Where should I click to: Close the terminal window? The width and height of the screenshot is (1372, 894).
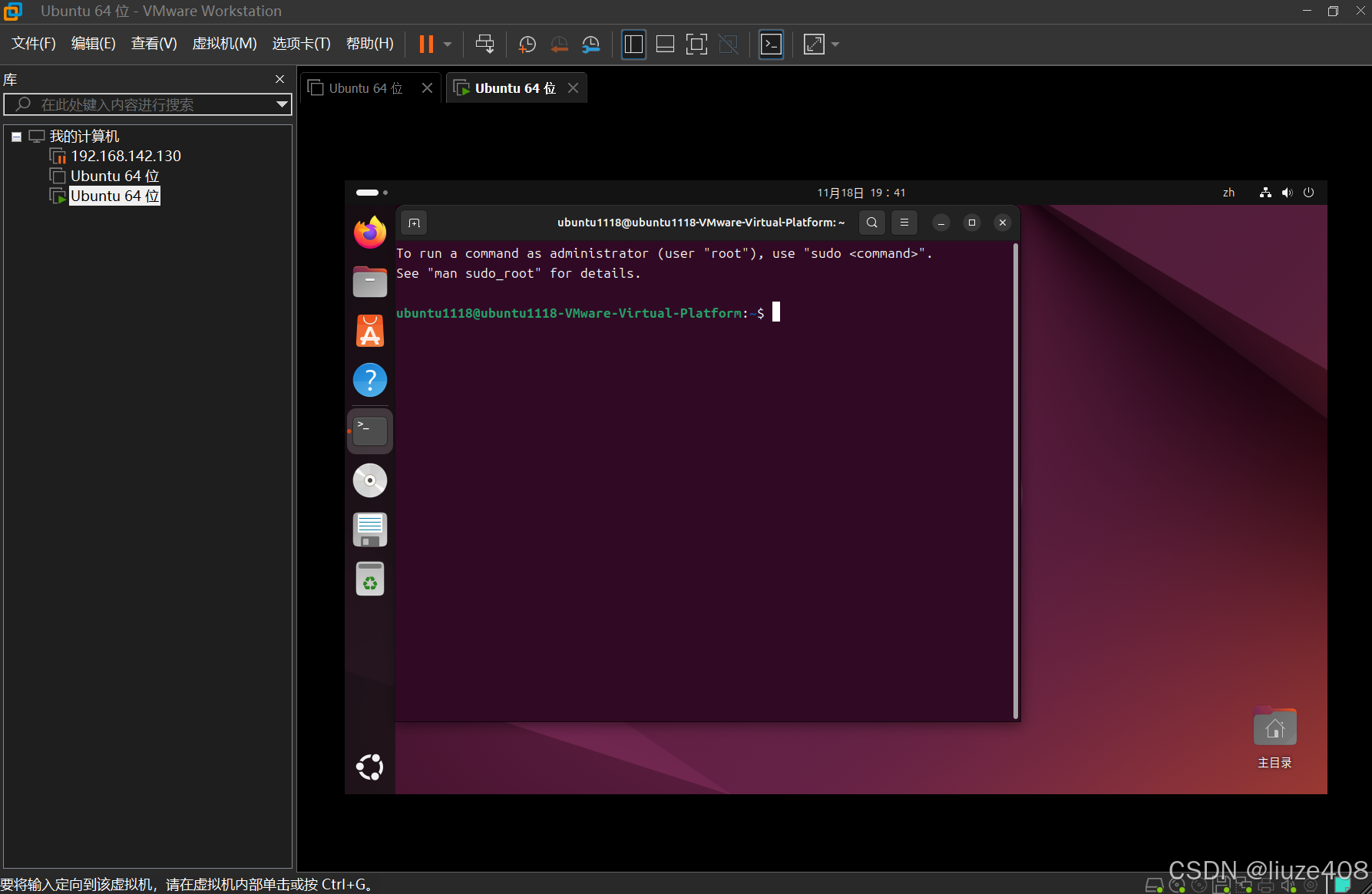coord(1002,223)
